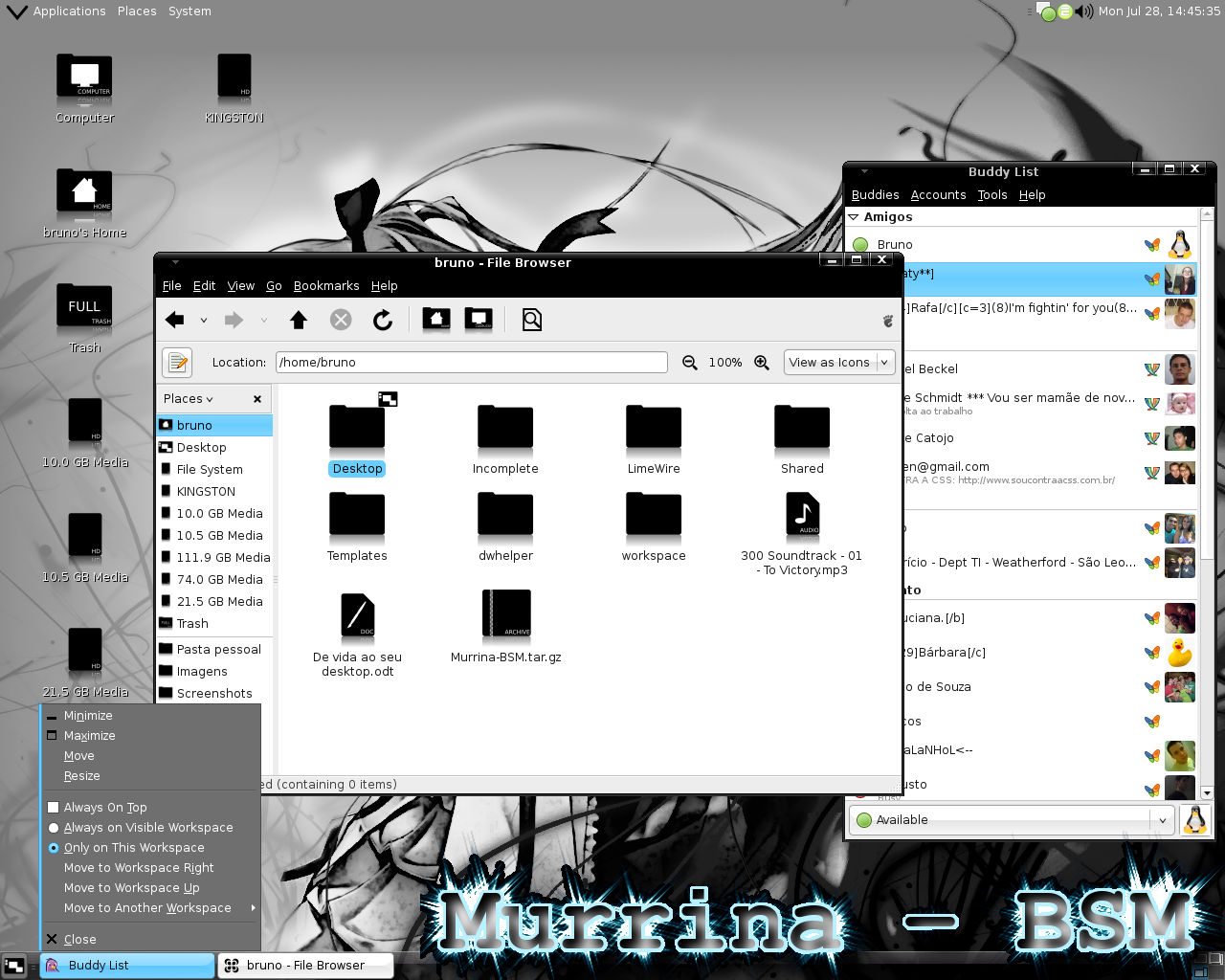Viewport: 1225px width, 980px height.
Task: Select 300 Soundtrack mp3 file
Action: pos(802,534)
